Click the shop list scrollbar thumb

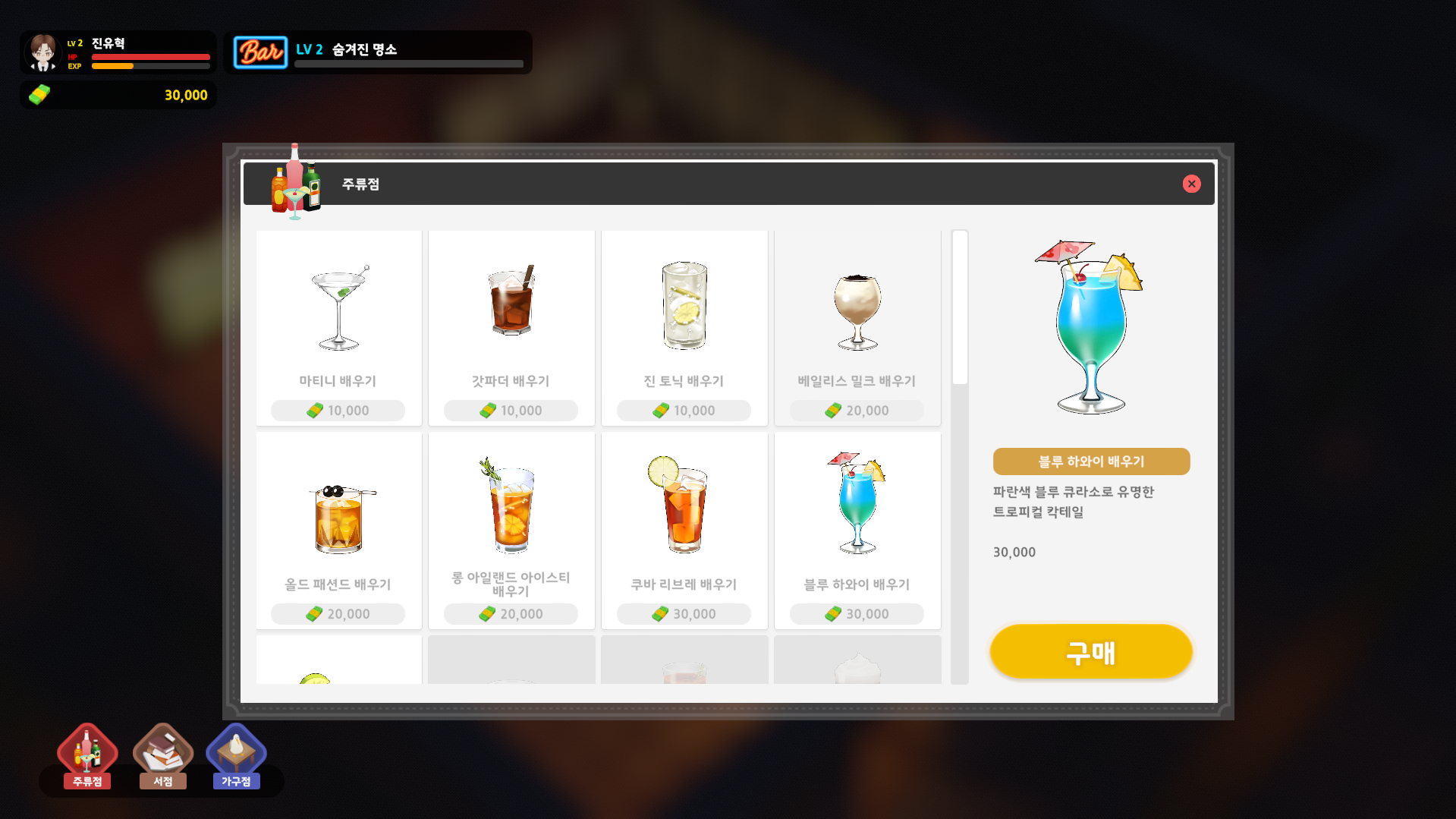click(x=960, y=307)
